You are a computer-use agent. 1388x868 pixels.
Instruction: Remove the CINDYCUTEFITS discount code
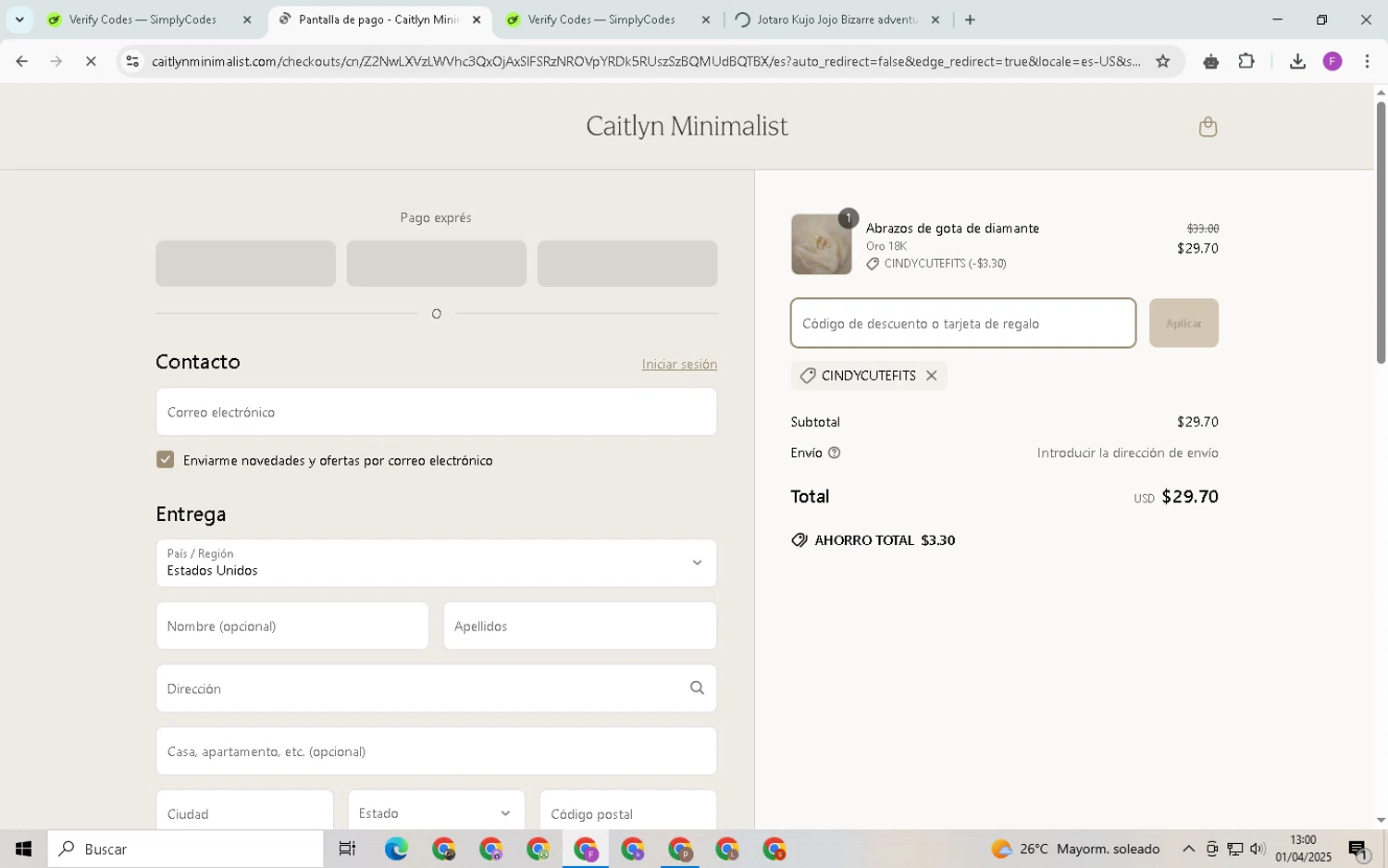tap(932, 376)
